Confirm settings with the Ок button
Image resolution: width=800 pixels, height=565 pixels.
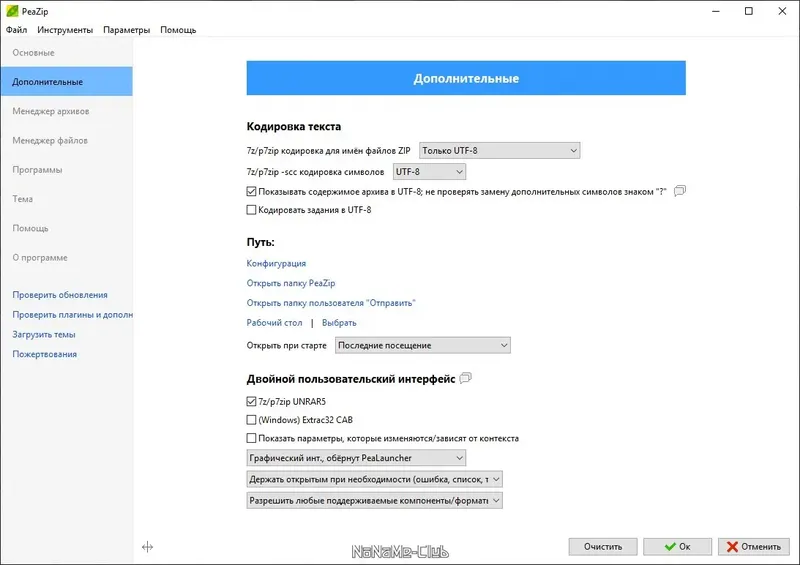click(675, 547)
